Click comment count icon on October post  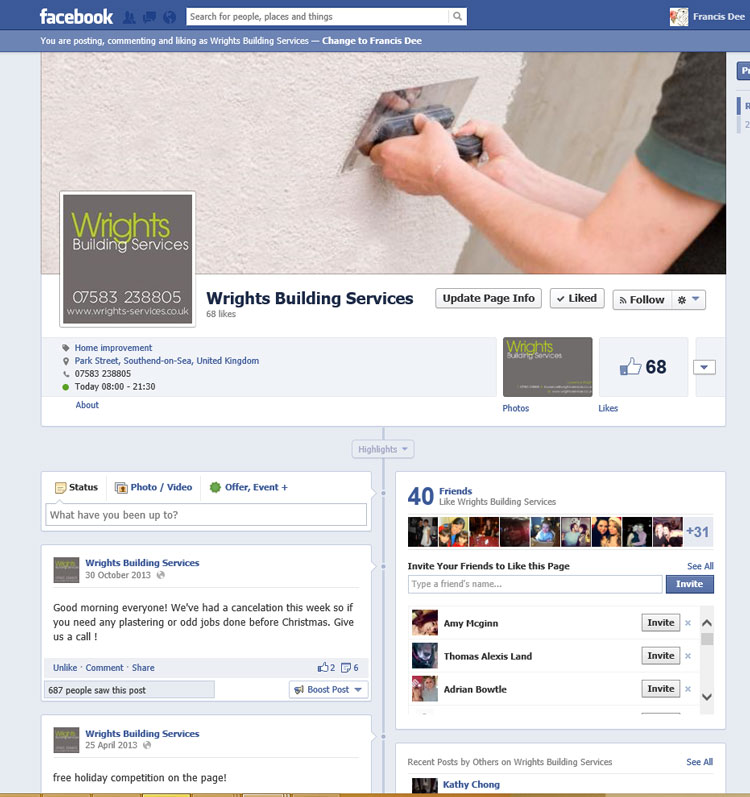pos(346,667)
